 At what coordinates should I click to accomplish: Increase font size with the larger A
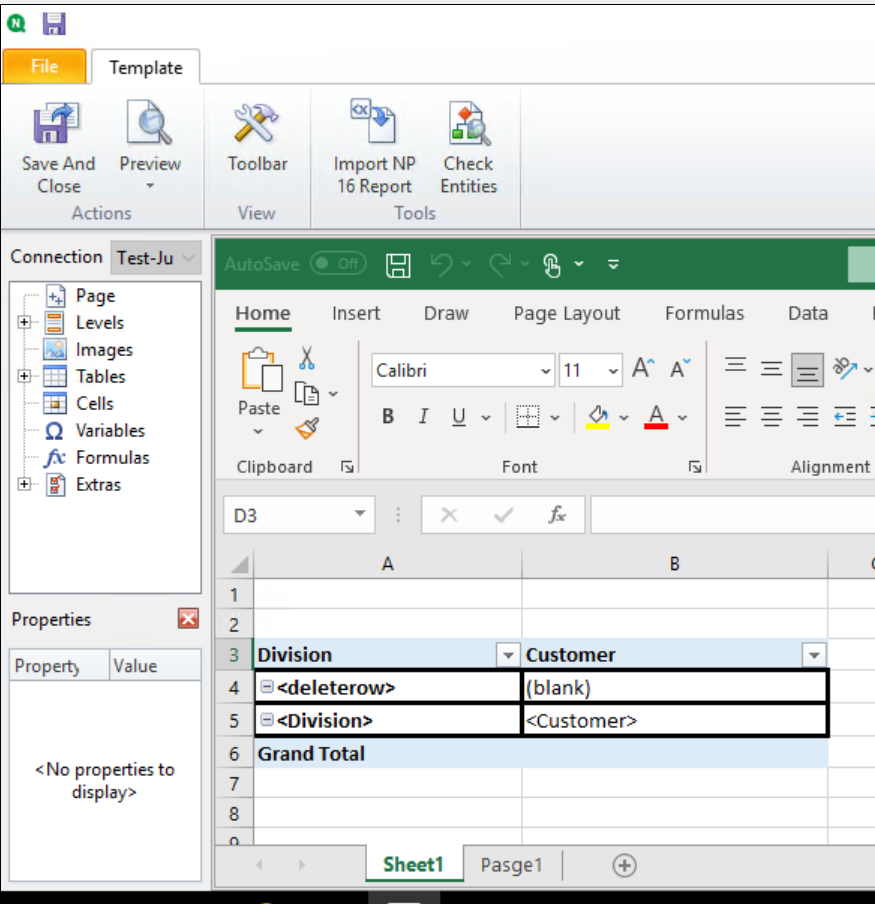(x=643, y=368)
